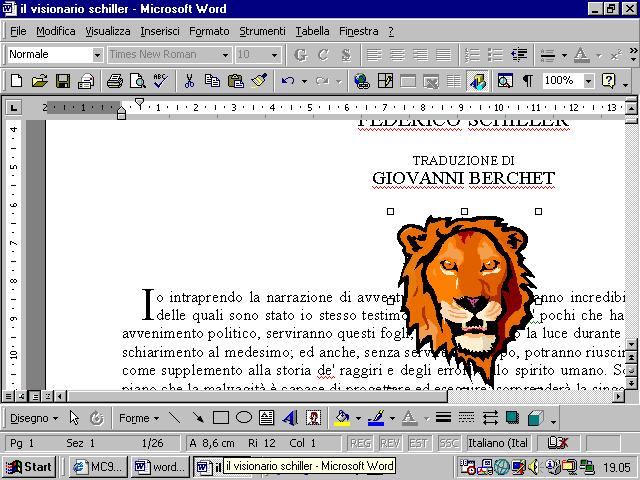Viewport: 640px width, 480px height.
Task: Select the Arrow drawing tool
Action: pyautogui.click(x=198, y=418)
